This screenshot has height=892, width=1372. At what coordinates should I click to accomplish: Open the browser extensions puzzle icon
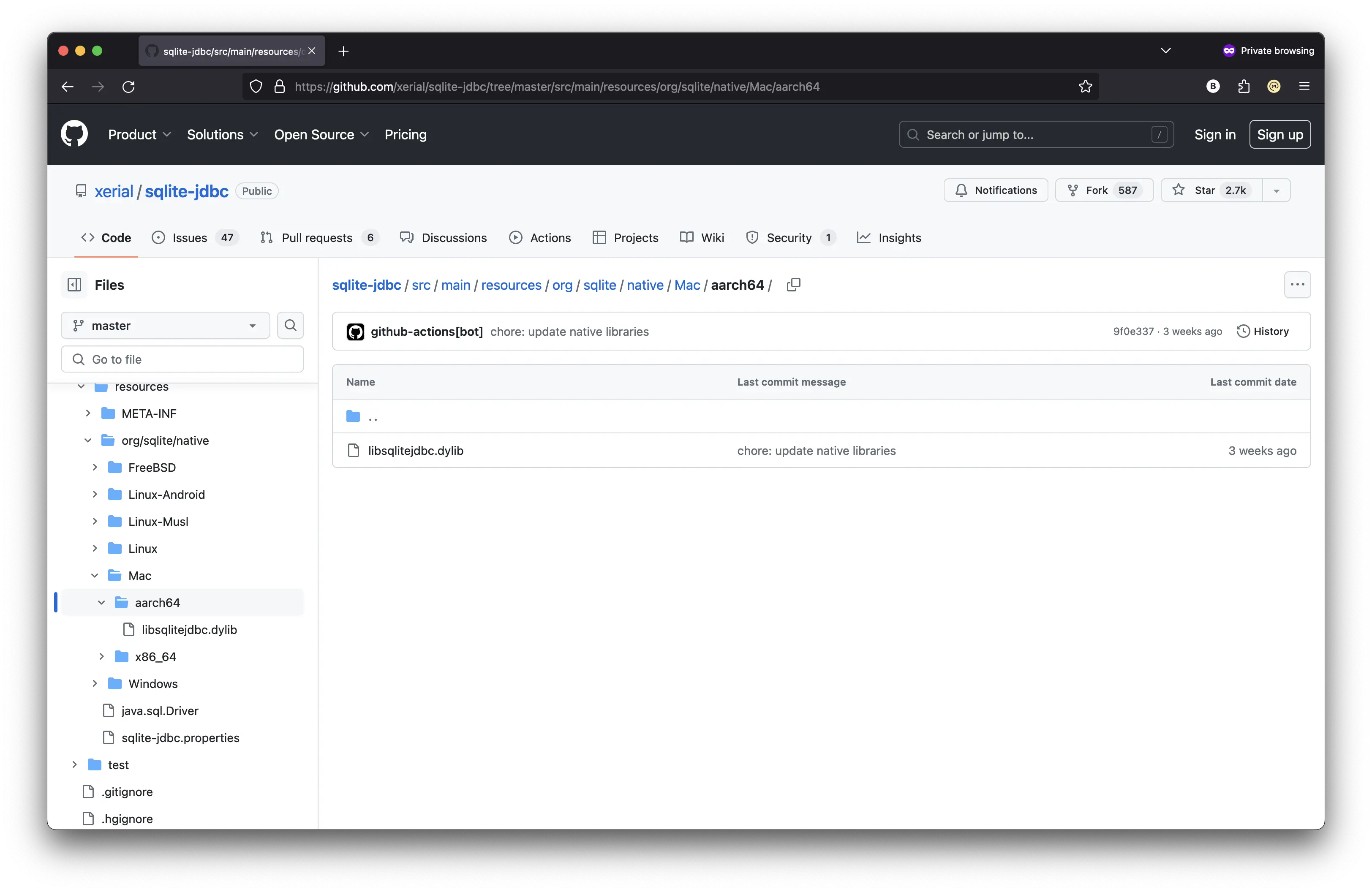pos(1244,87)
